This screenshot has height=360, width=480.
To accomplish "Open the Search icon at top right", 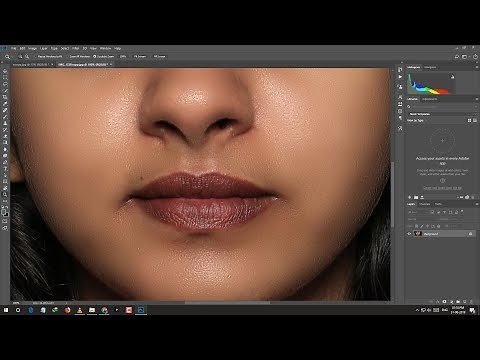I will pos(457,57).
